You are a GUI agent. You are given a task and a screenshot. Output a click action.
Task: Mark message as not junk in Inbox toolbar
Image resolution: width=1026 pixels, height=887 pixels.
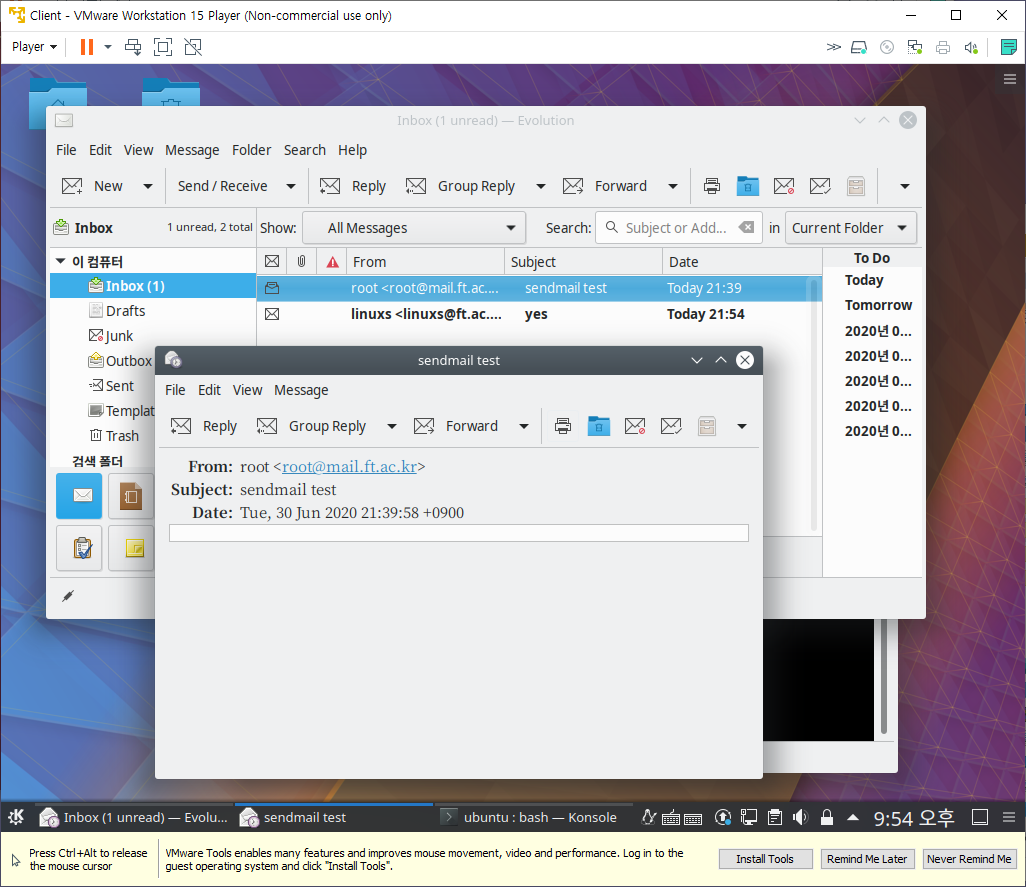click(x=819, y=186)
